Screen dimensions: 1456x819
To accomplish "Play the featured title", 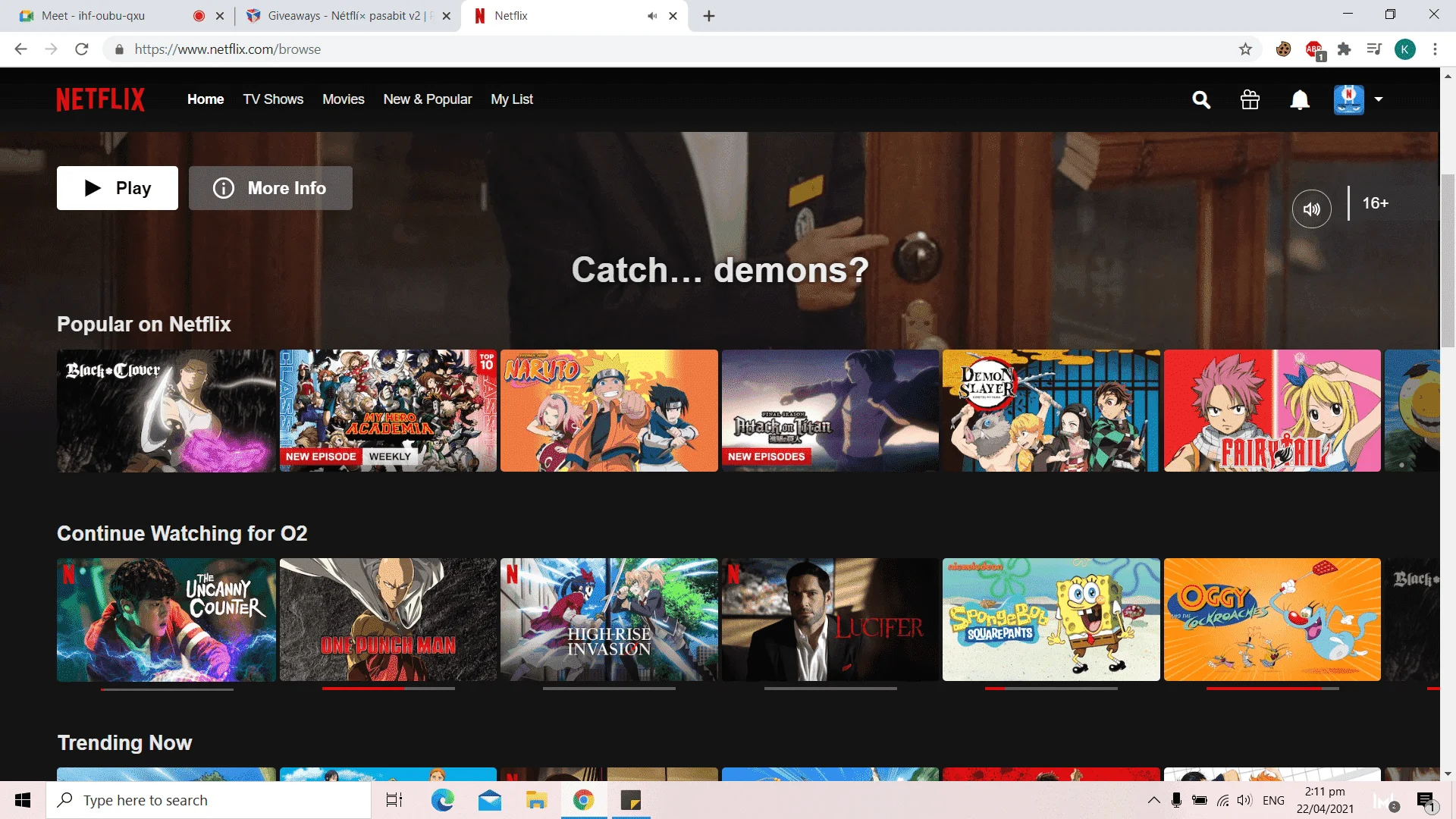I will 118,188.
